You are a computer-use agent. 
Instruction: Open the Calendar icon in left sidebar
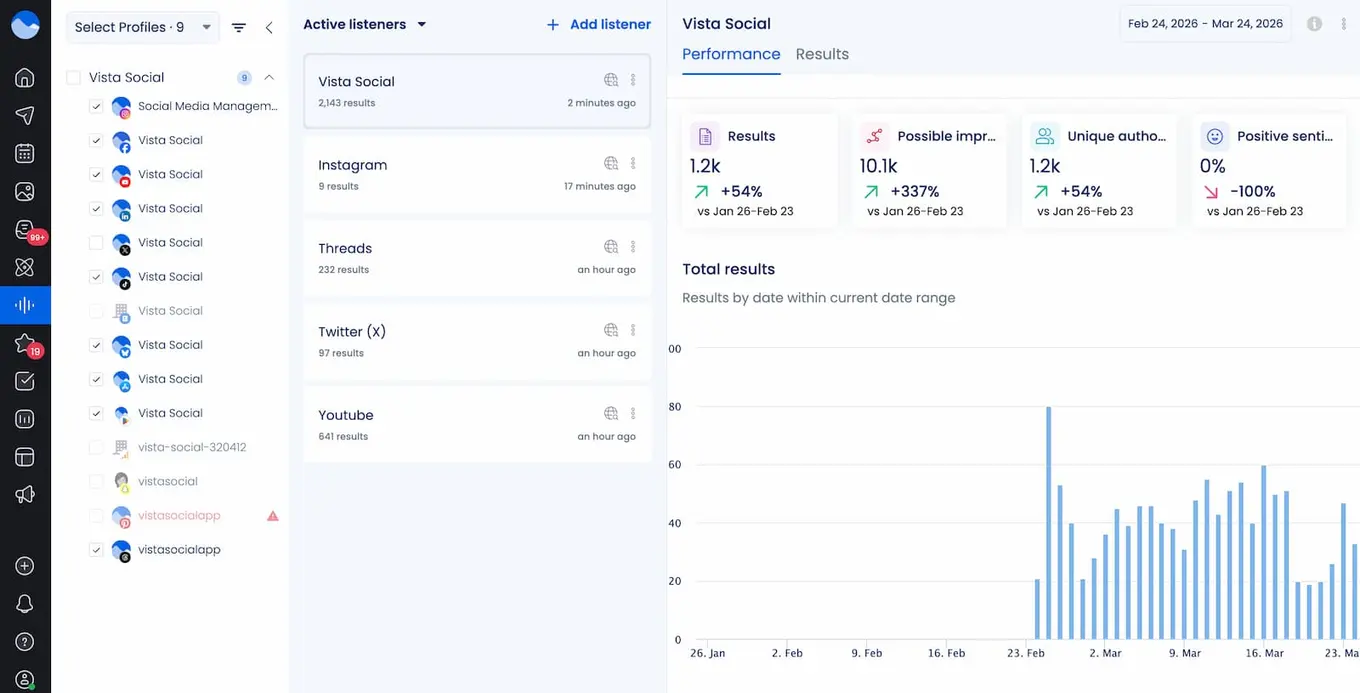[24, 152]
